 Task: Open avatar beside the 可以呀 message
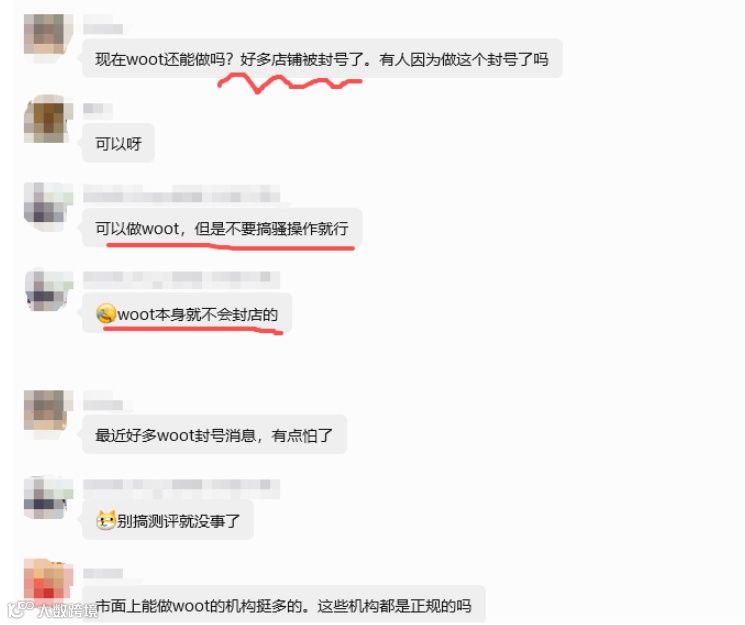coord(48,119)
